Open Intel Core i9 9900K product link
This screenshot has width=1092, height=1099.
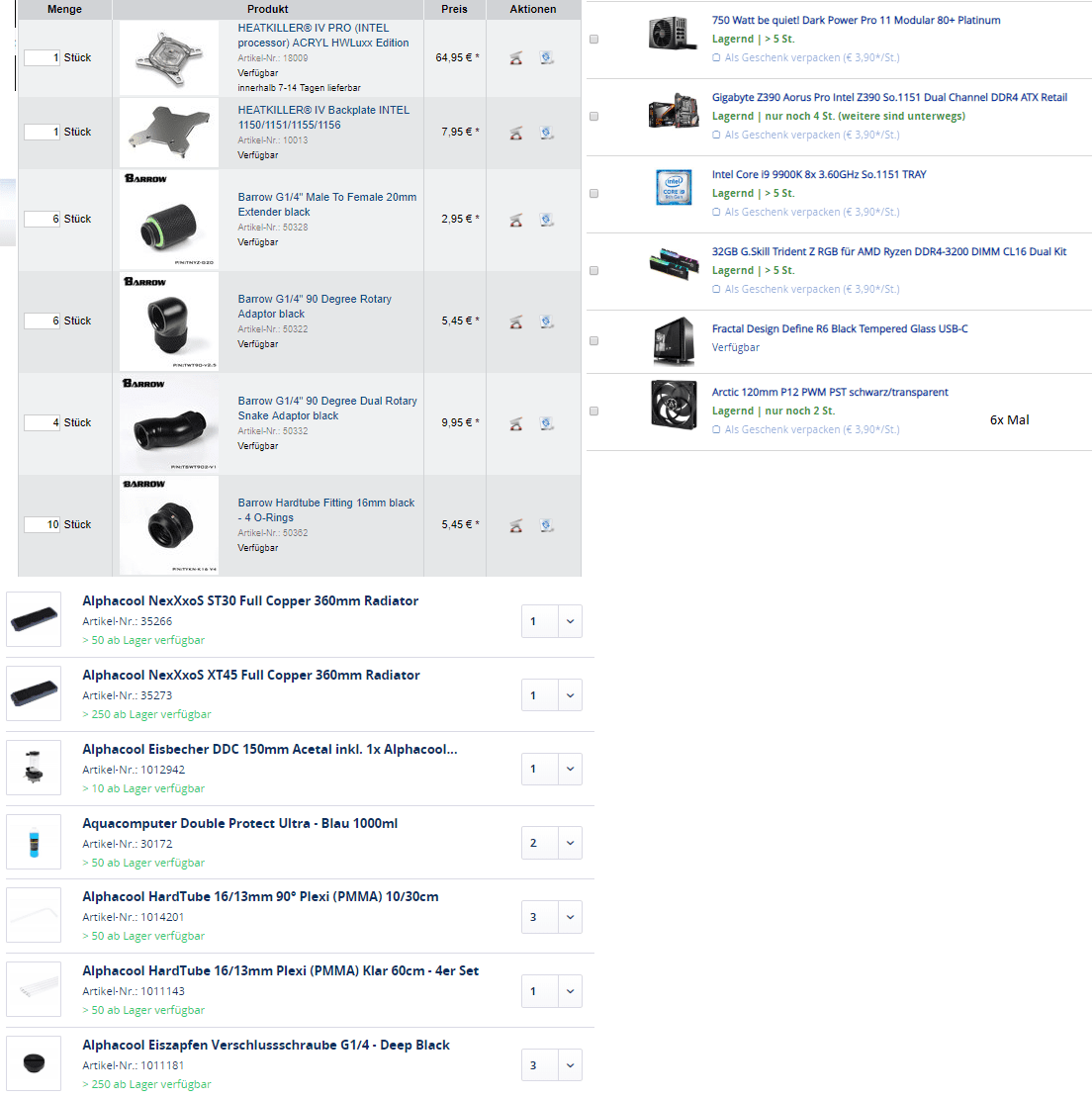coord(819,174)
